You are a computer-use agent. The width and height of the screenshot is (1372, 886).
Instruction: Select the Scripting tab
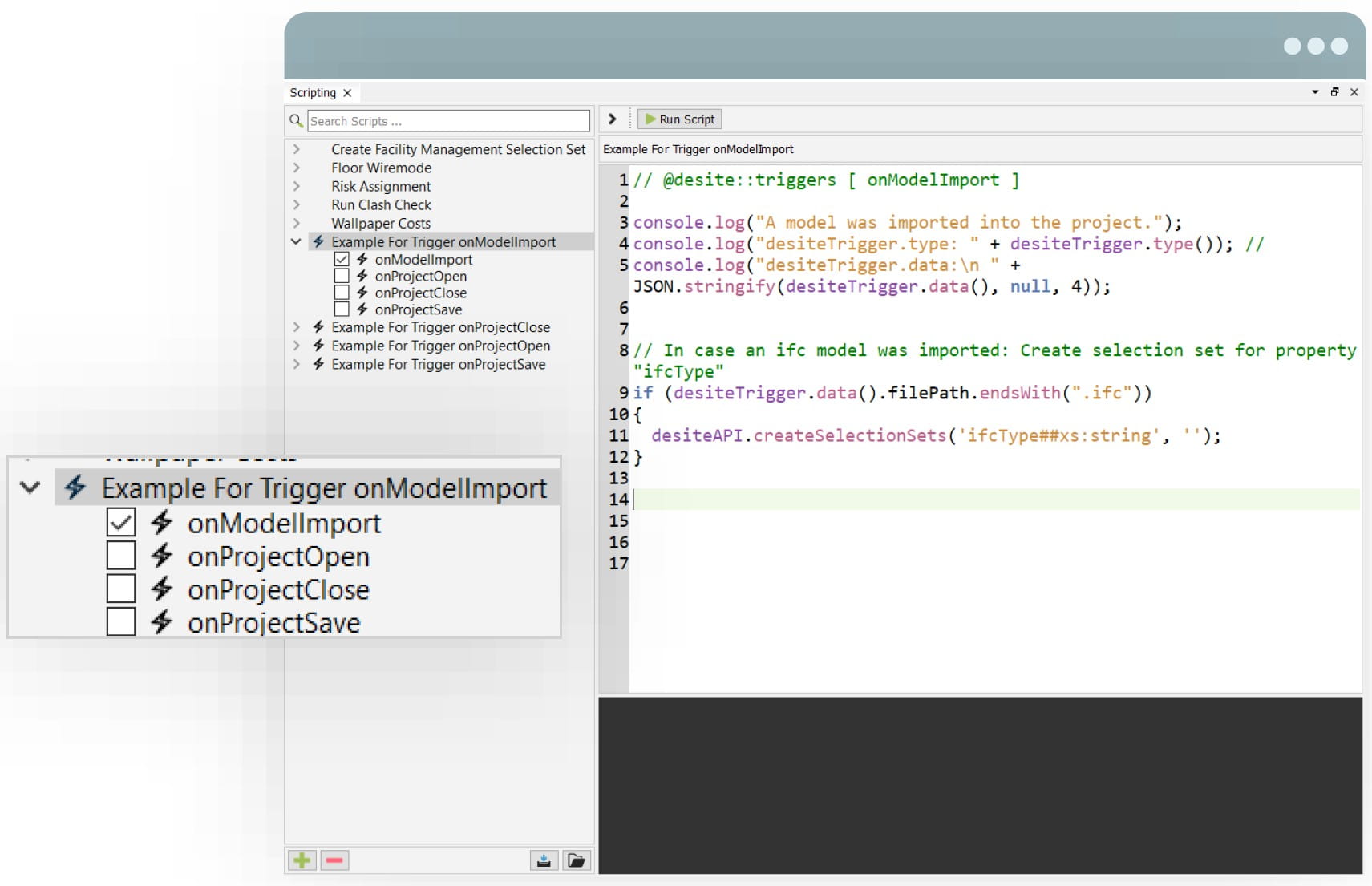click(x=313, y=93)
